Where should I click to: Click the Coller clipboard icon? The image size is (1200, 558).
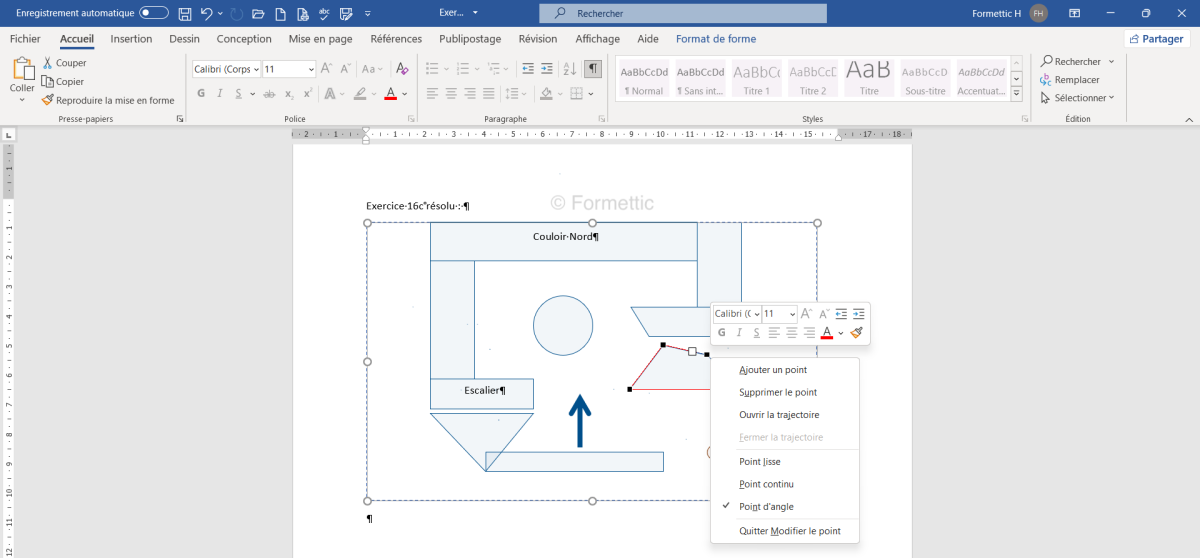tap(22, 69)
